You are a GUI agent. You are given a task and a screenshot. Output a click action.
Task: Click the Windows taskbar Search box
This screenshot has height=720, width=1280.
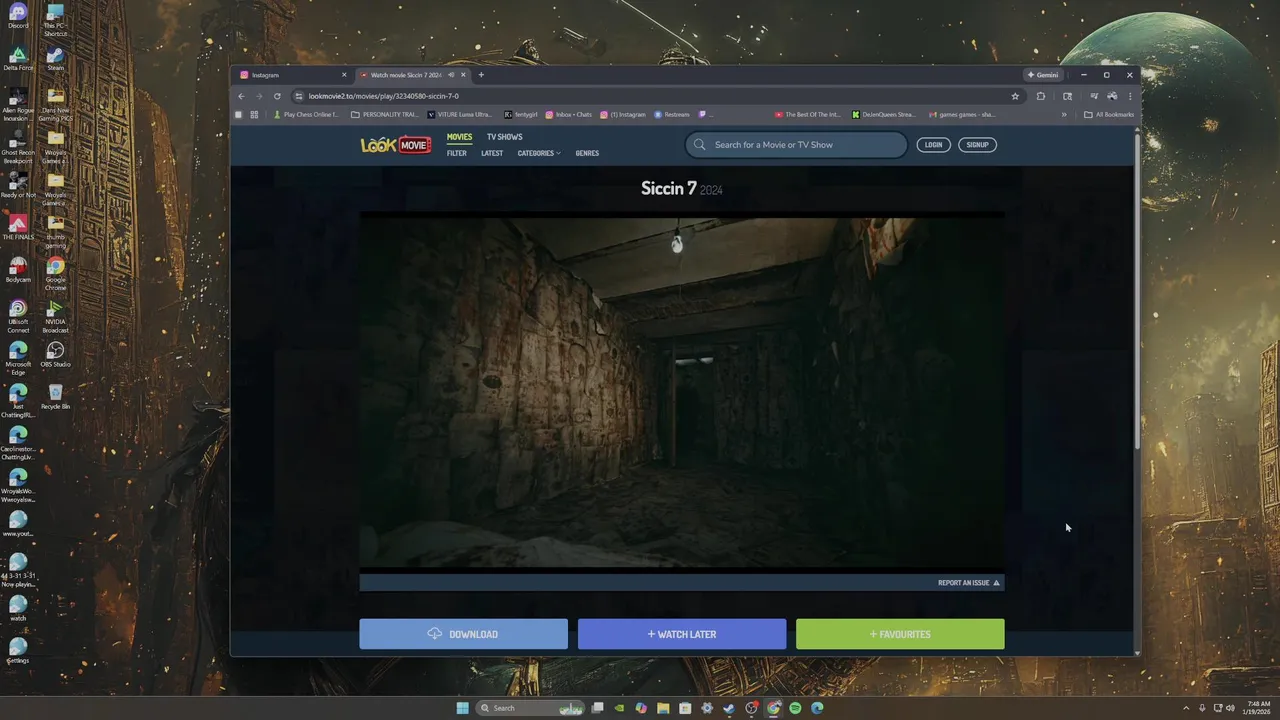pyautogui.click(x=530, y=708)
